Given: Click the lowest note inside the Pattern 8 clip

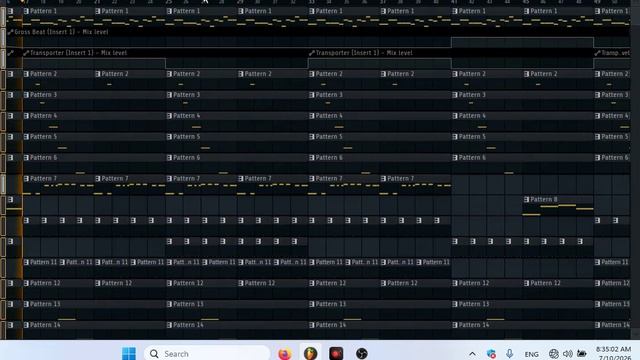Looking at the screenshot, I should click(531, 214).
